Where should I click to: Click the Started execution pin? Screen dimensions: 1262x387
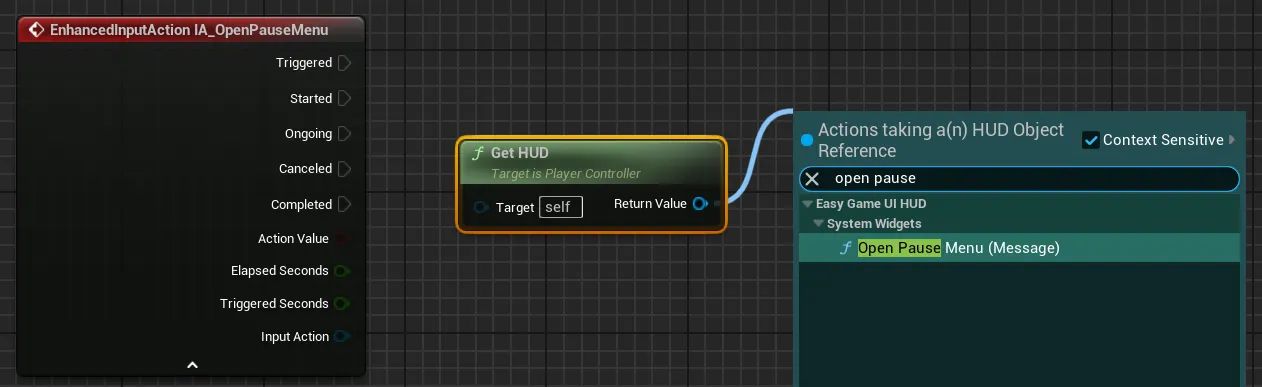pyautogui.click(x=344, y=98)
